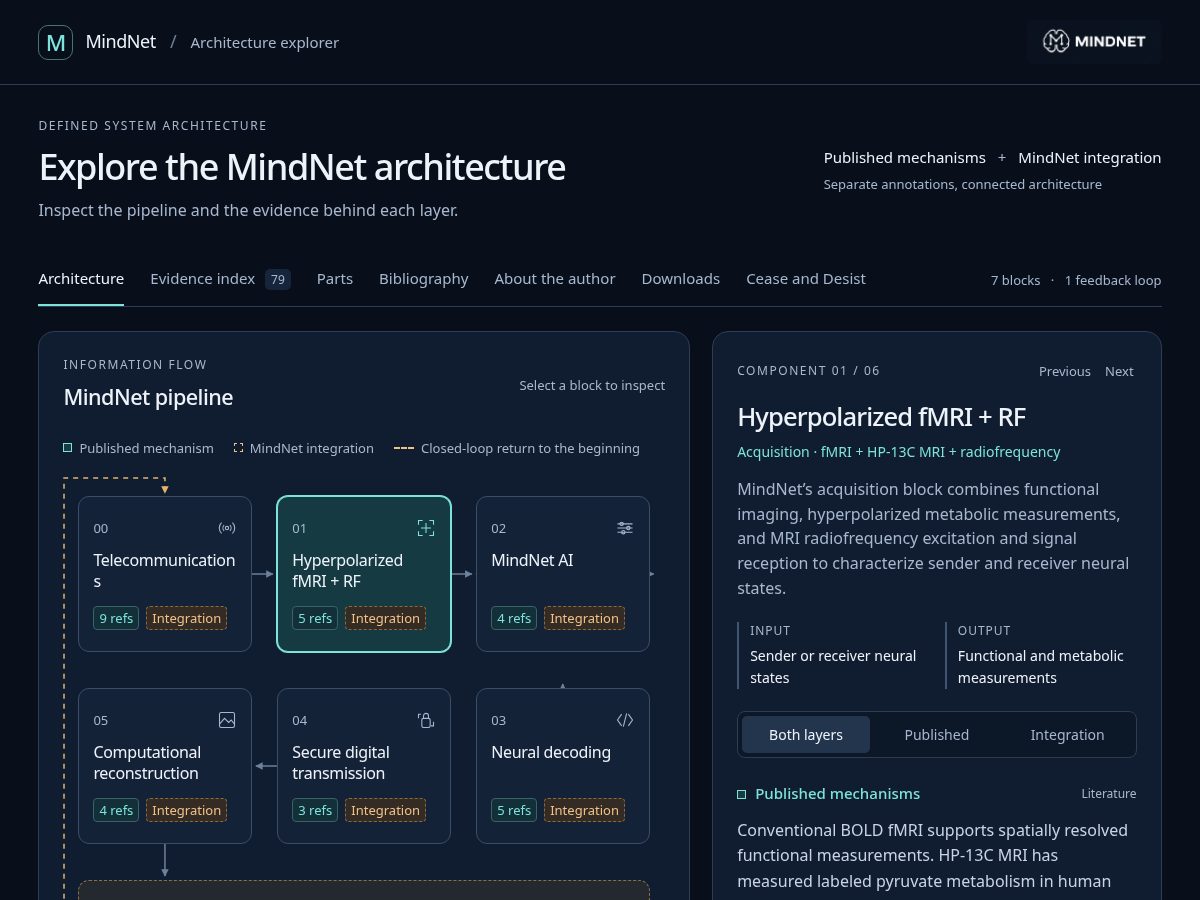This screenshot has height=900, width=1200.
Task: Click Integration tag in Secure digital transmission block
Action: point(386,810)
